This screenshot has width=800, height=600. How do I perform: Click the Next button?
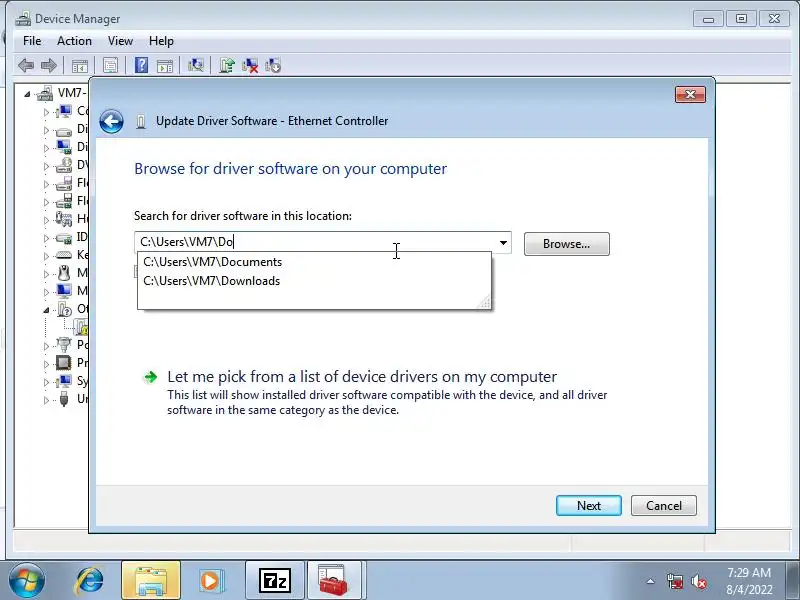pos(589,506)
